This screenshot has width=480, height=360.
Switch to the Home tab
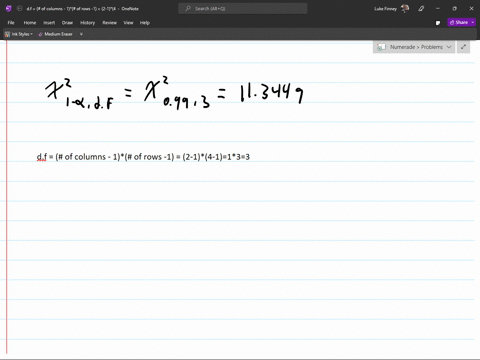30,23
